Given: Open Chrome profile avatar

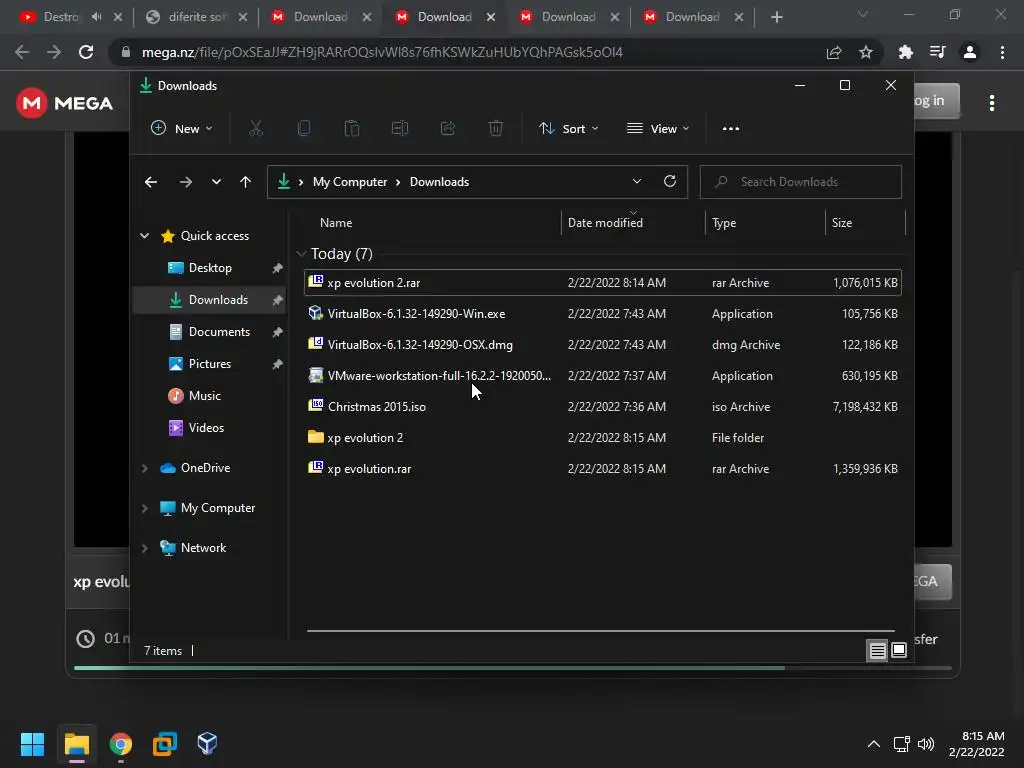Looking at the screenshot, I should 970,52.
